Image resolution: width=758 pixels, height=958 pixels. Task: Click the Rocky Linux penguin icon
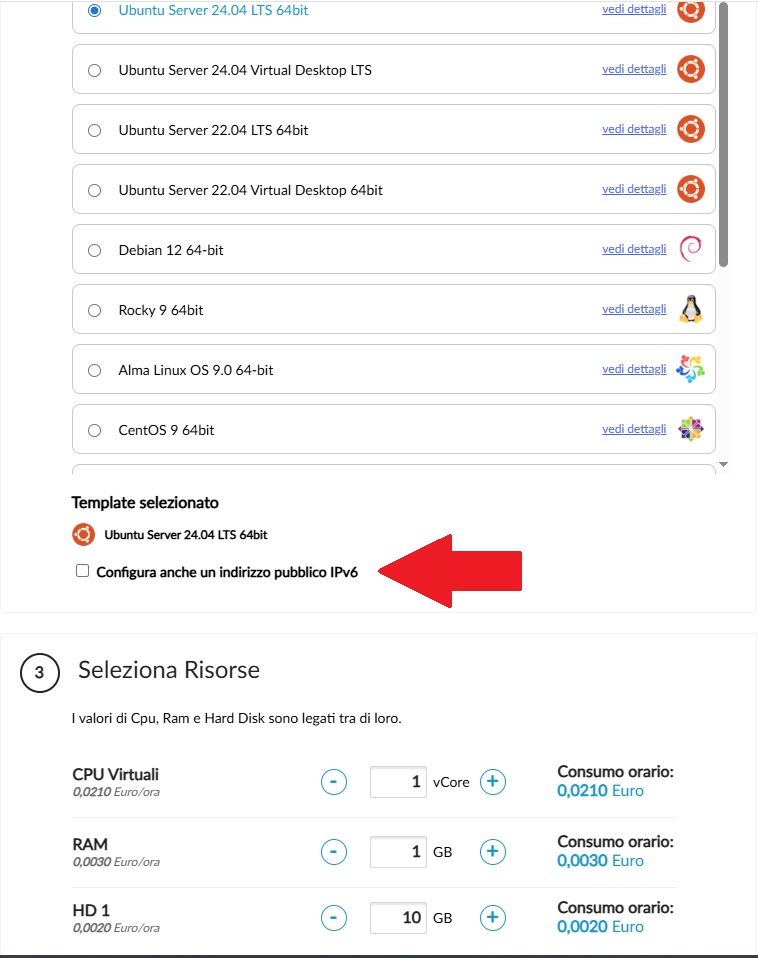pos(691,309)
